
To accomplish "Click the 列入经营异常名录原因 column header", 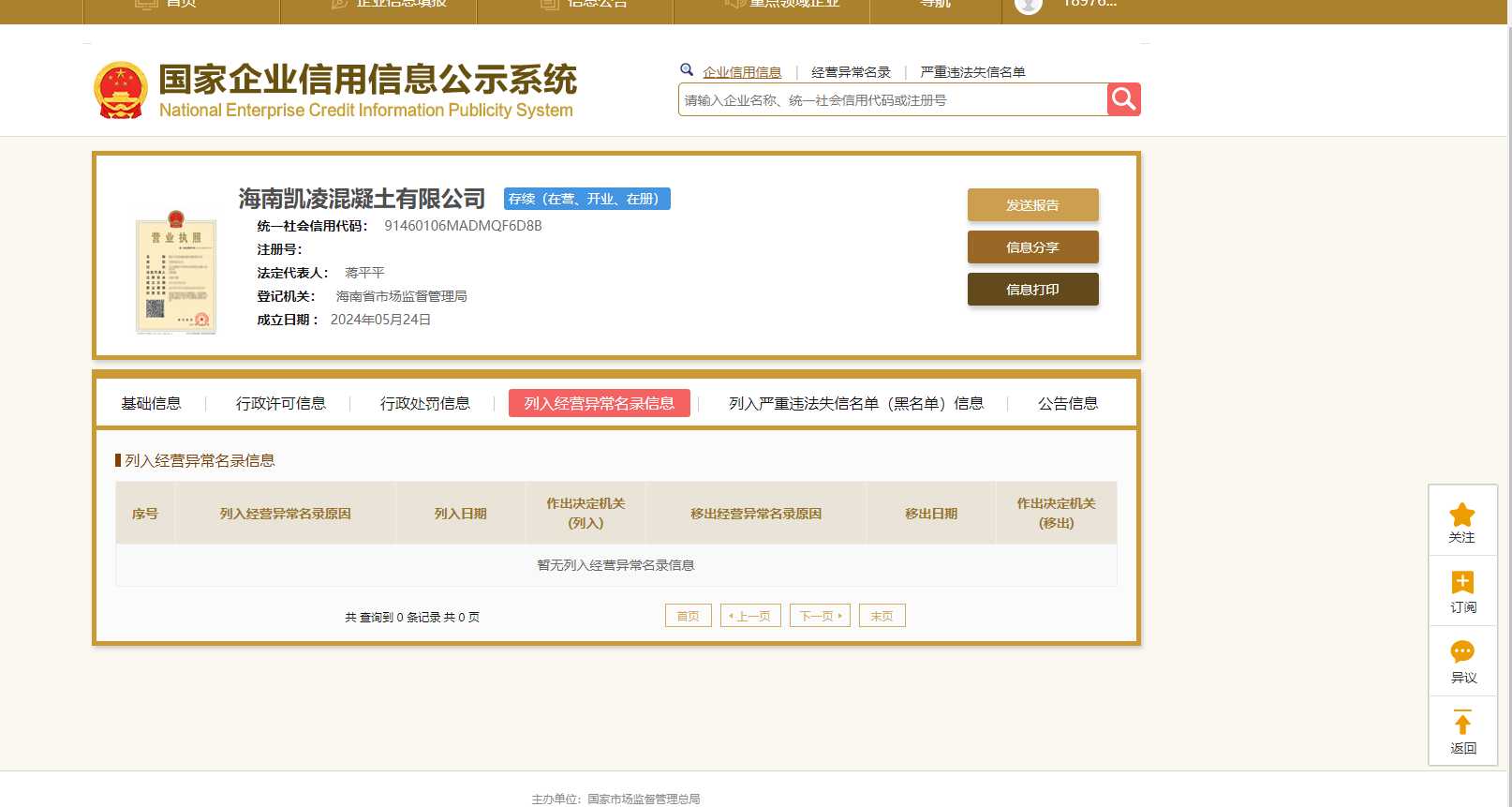I will 286,514.
